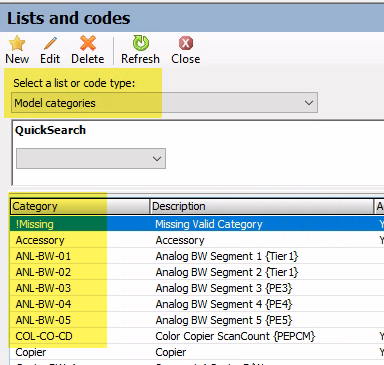Click Analog BW Segment 3 {PE3} description
The width and height of the screenshot is (384, 365).
point(224,288)
